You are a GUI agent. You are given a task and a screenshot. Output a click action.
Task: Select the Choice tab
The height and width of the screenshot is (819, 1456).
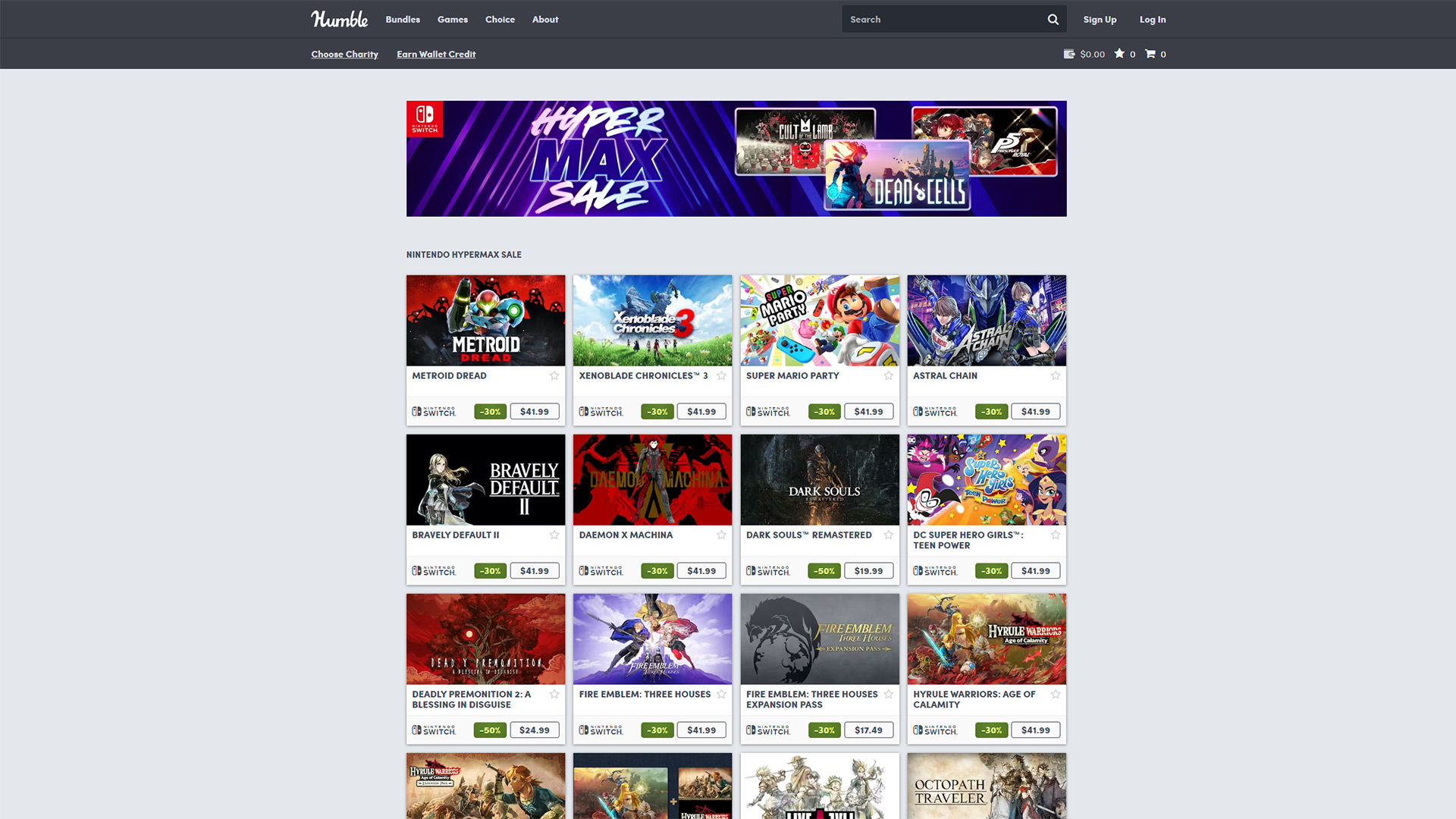click(x=499, y=18)
